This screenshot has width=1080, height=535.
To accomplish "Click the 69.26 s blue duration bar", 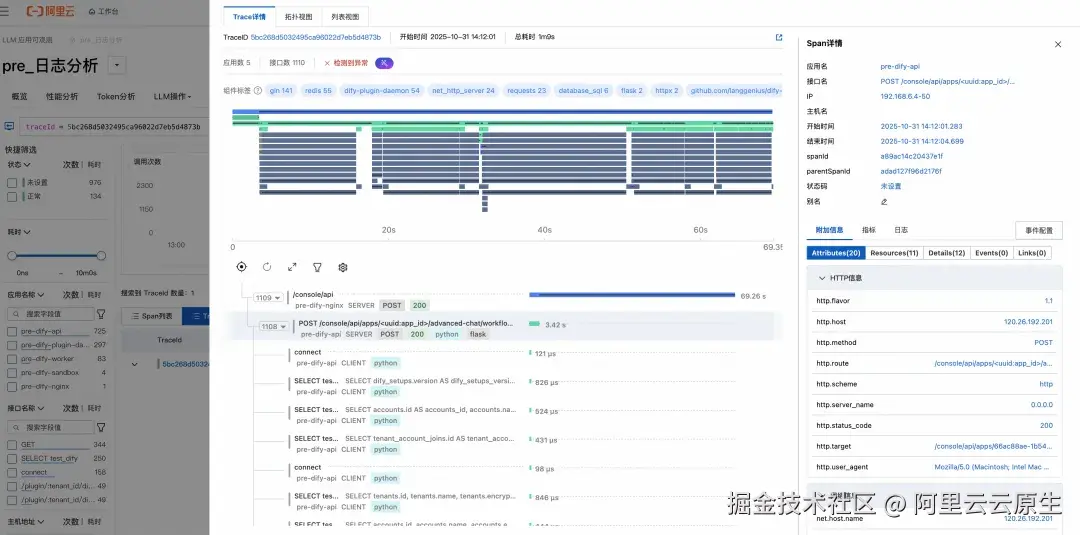I will (632, 295).
